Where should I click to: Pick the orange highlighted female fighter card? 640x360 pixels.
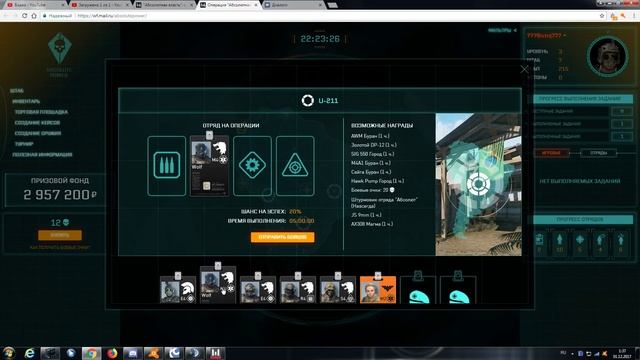tap(378, 289)
